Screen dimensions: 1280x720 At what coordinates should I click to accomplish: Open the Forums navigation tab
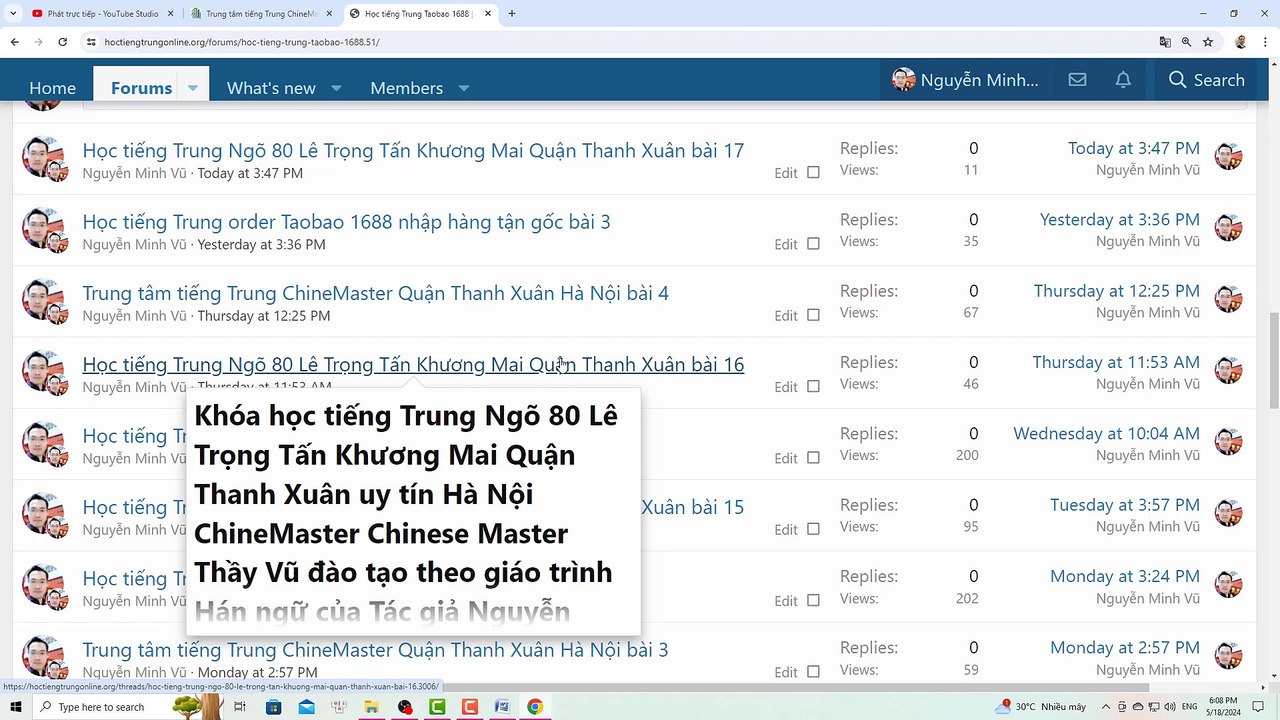coord(141,88)
